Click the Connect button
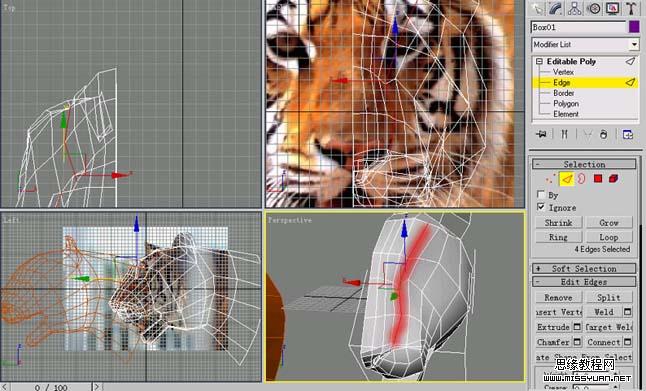This screenshot has height=391, width=646. pos(604,342)
